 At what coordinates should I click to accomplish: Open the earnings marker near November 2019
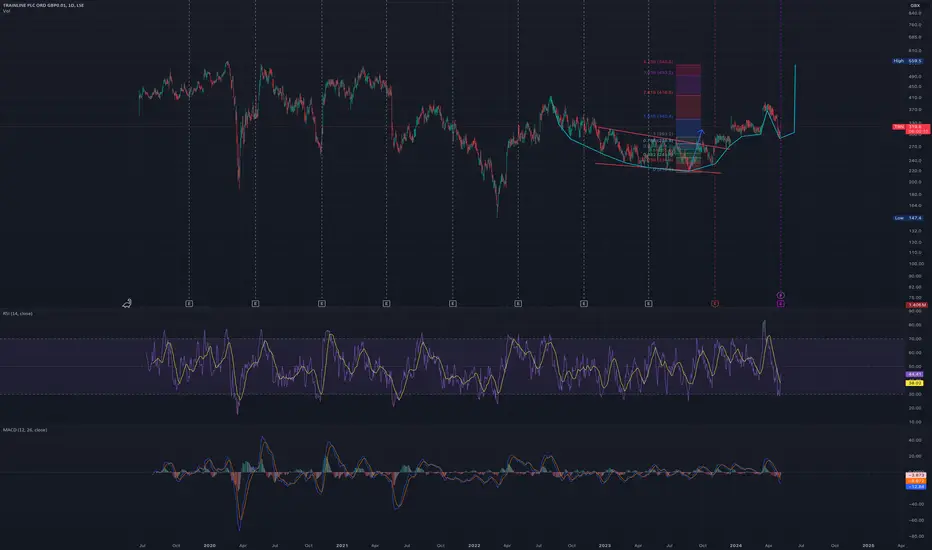(189, 303)
